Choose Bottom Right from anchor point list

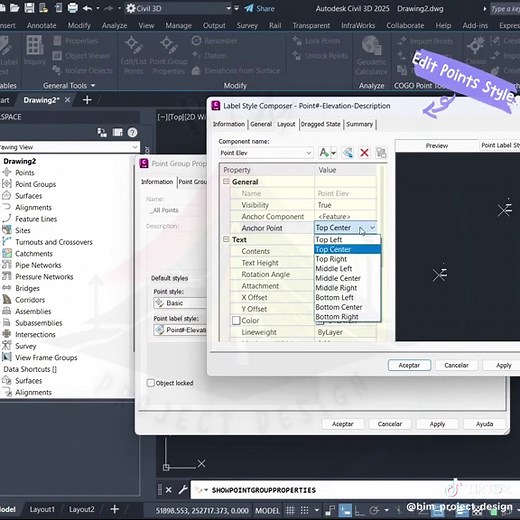click(x=347, y=316)
